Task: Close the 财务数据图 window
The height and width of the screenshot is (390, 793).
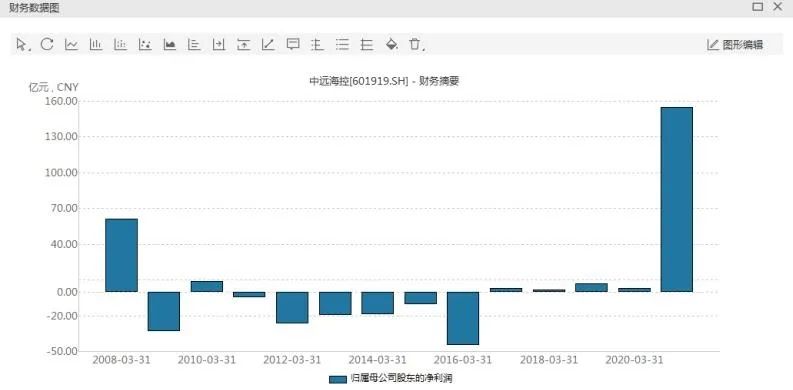Action: point(777,7)
